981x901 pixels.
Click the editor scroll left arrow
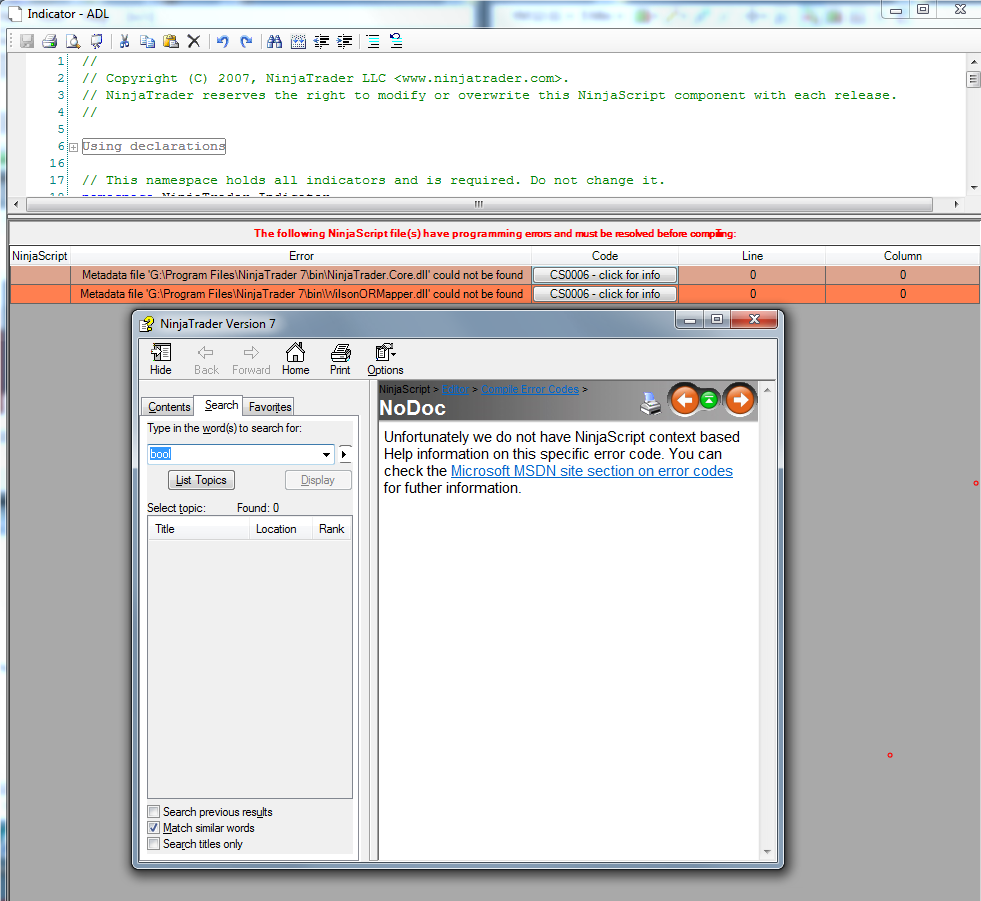(x=16, y=205)
